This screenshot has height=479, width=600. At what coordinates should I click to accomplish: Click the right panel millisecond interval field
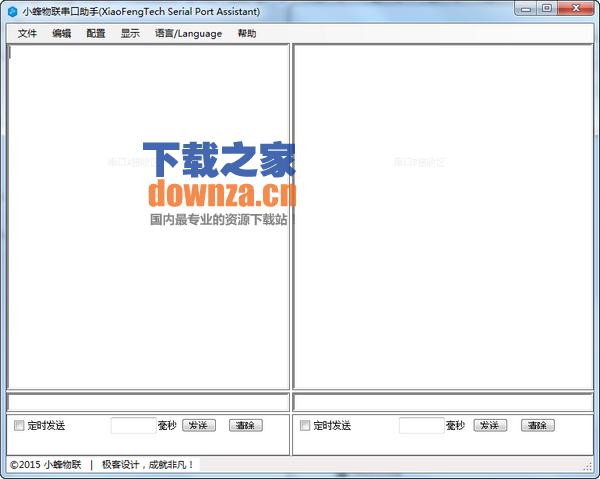pos(421,425)
